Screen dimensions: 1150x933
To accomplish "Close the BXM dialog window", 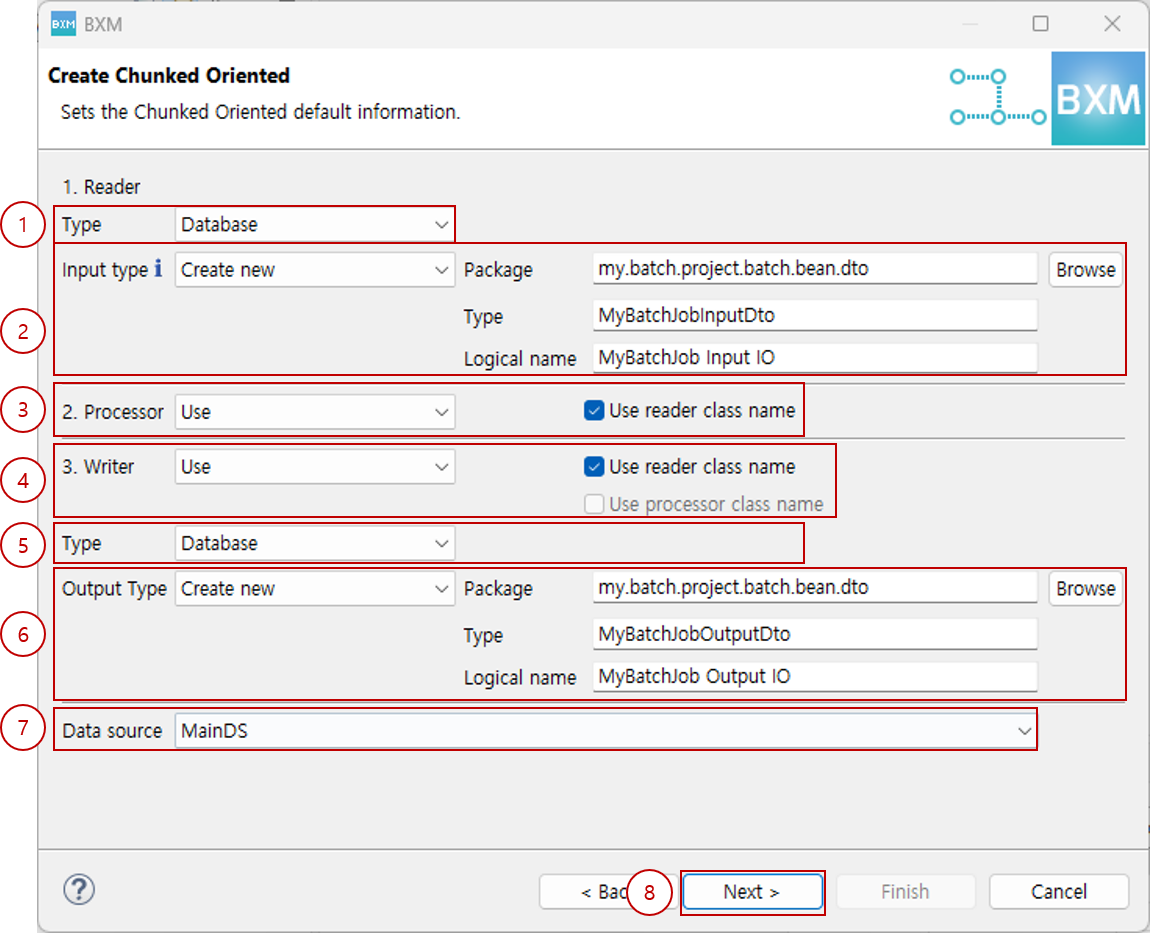I will (1111, 24).
